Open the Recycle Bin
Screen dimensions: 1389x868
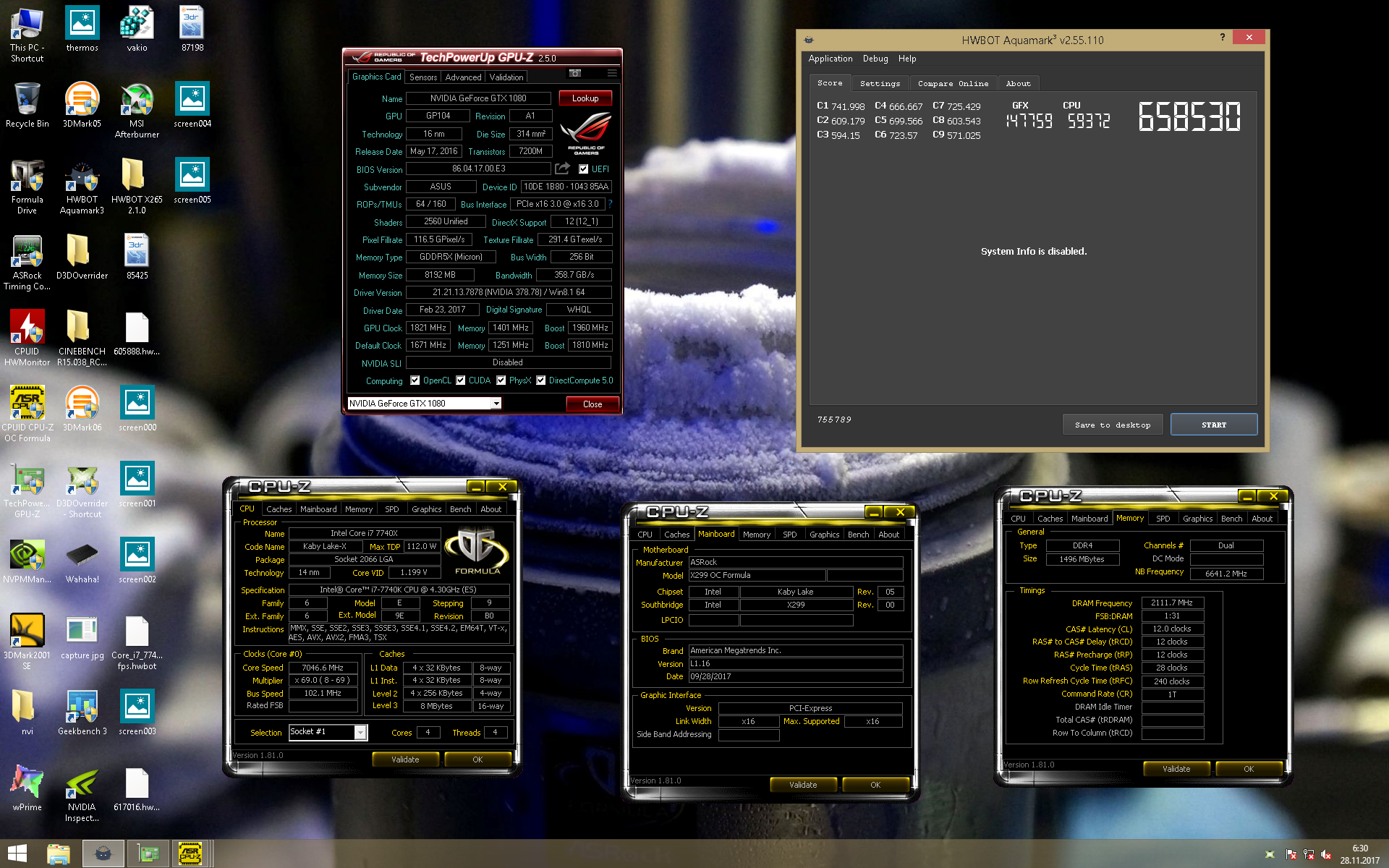point(27,105)
